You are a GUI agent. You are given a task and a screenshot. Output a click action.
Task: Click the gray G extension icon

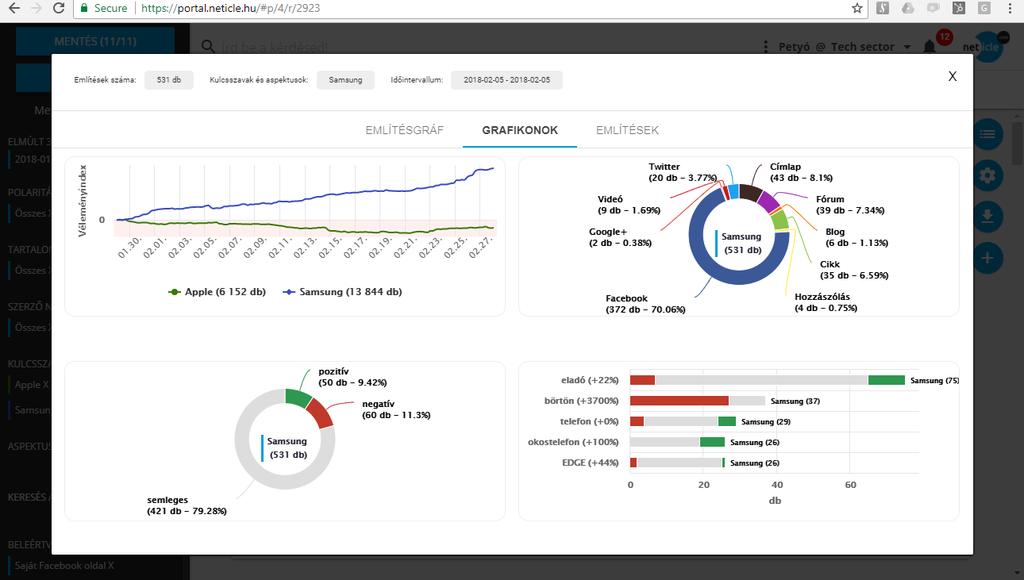[x=984, y=8]
